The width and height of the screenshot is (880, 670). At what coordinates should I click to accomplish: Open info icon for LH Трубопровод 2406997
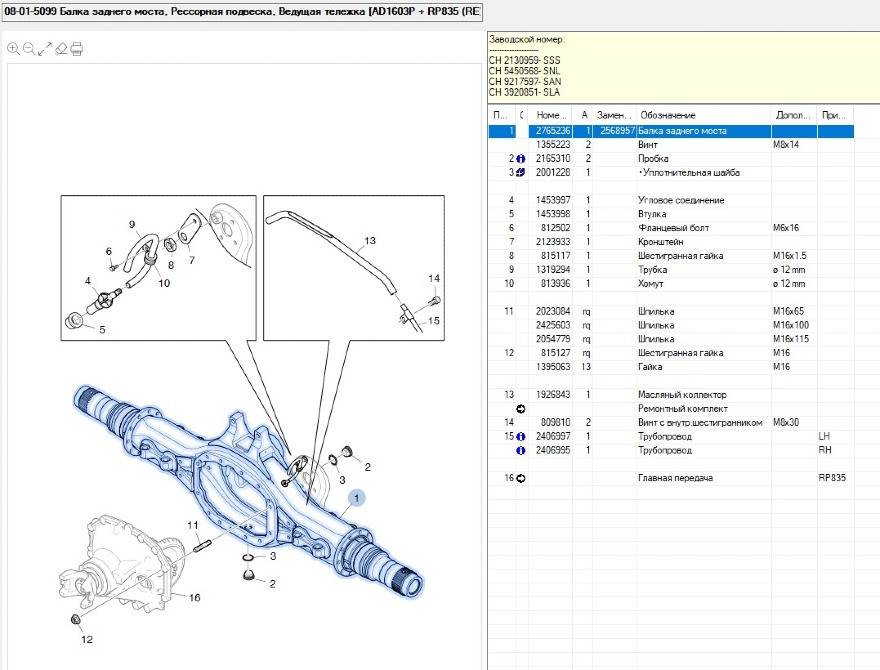point(521,437)
